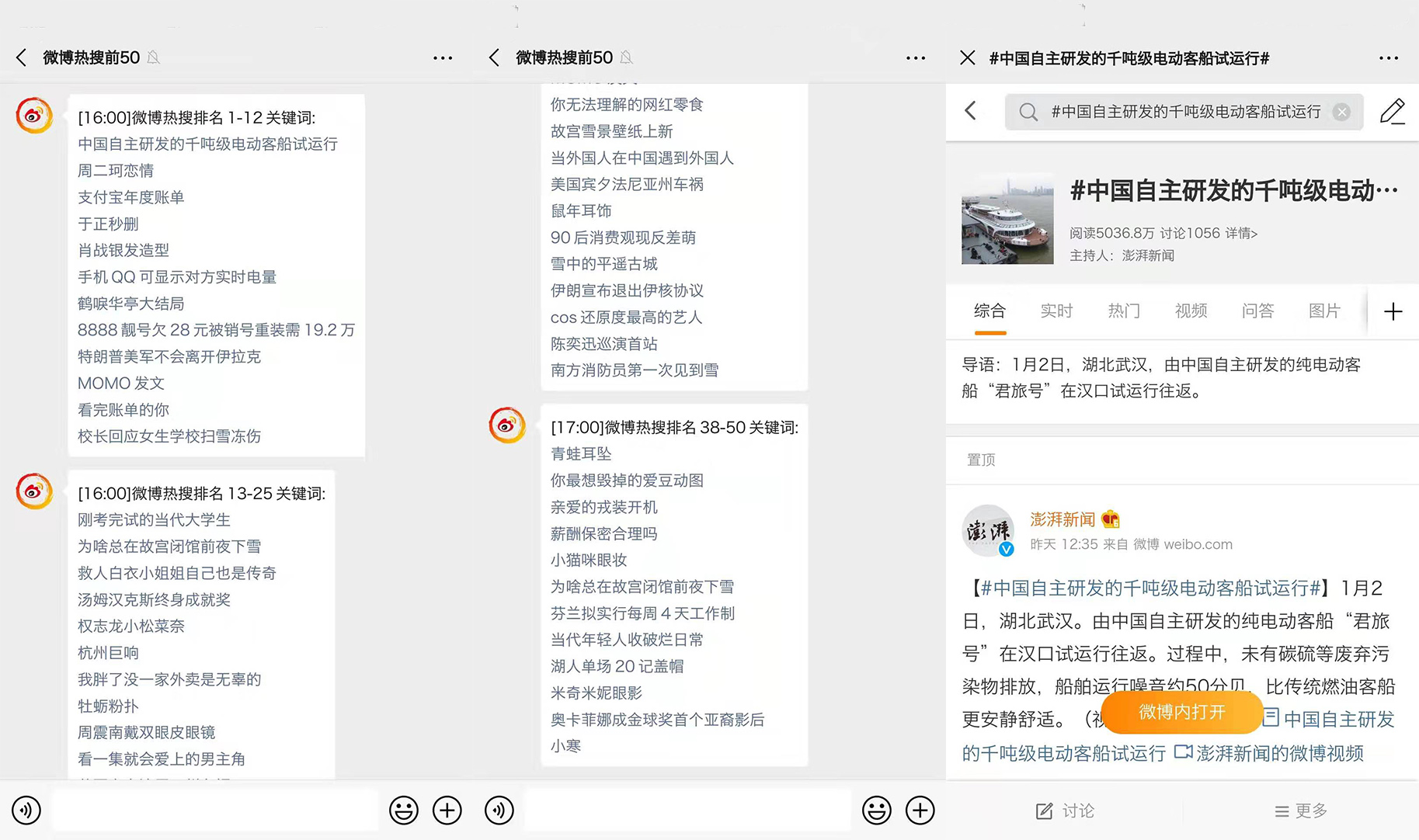Image resolution: width=1419 pixels, height=840 pixels.
Task: Click the search box with the topic text
Action: point(1184,112)
